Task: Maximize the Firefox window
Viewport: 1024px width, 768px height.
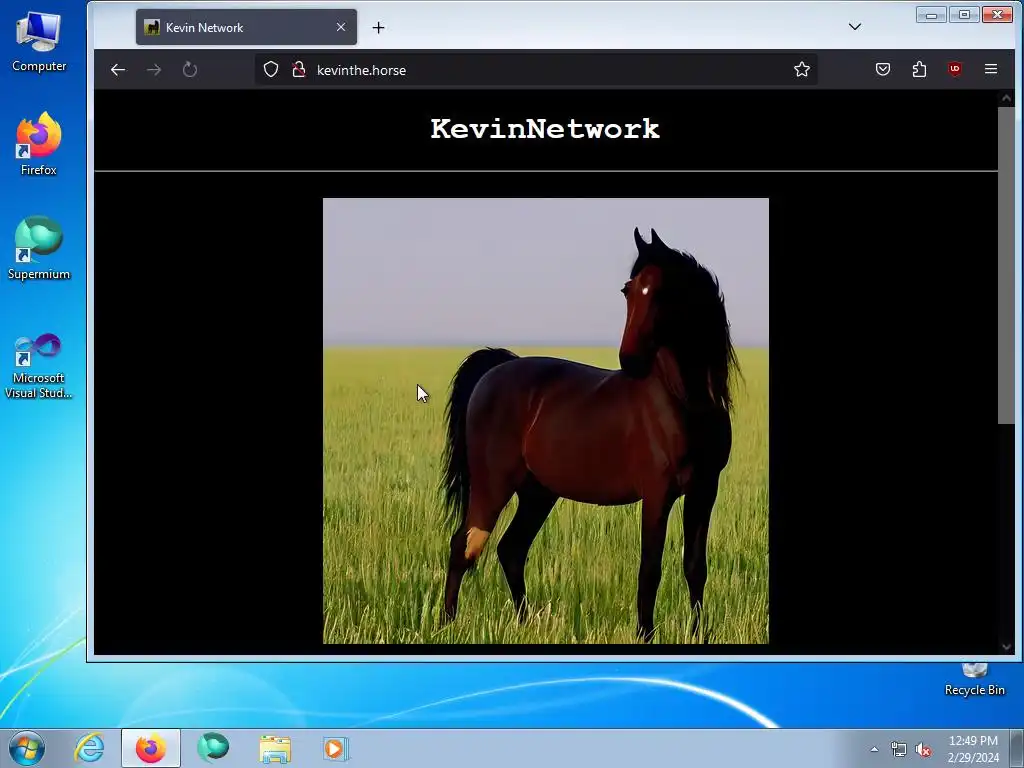Action: [x=964, y=14]
